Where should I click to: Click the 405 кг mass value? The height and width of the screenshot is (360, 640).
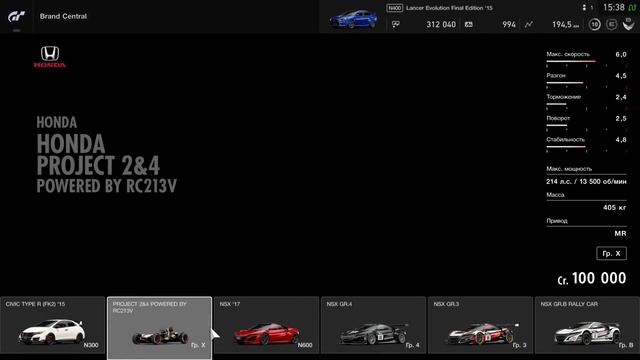point(615,208)
